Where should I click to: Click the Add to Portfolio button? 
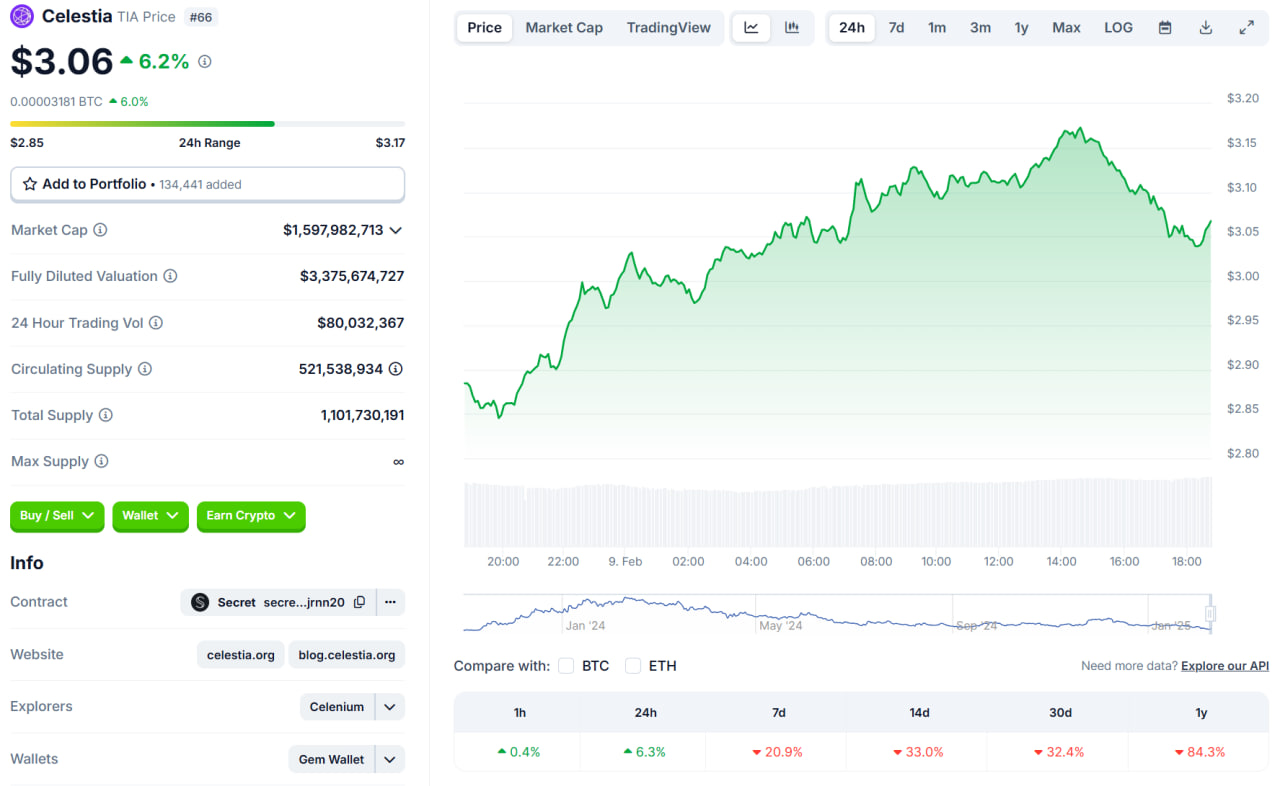(208, 184)
